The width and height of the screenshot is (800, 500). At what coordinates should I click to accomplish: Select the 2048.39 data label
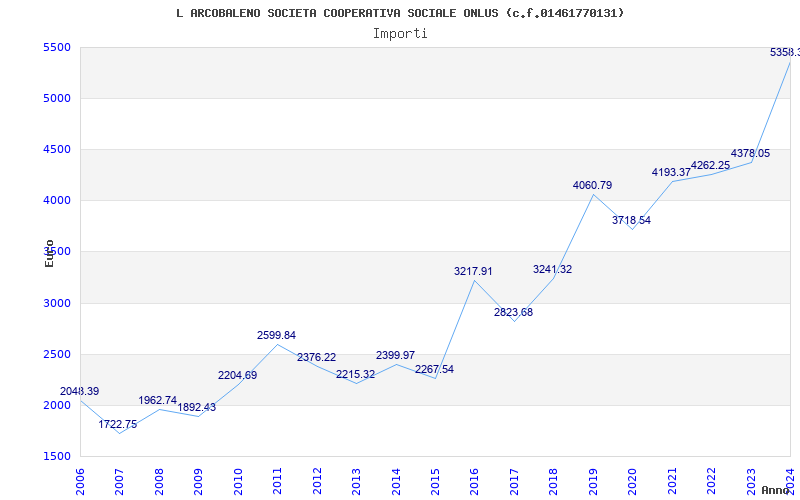[80, 391]
